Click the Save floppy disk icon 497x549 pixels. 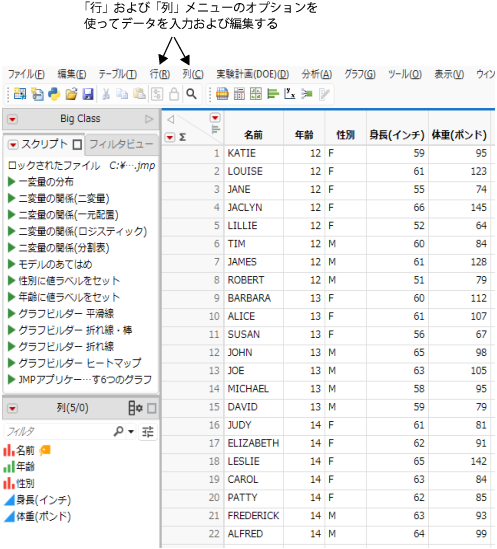coord(88,94)
